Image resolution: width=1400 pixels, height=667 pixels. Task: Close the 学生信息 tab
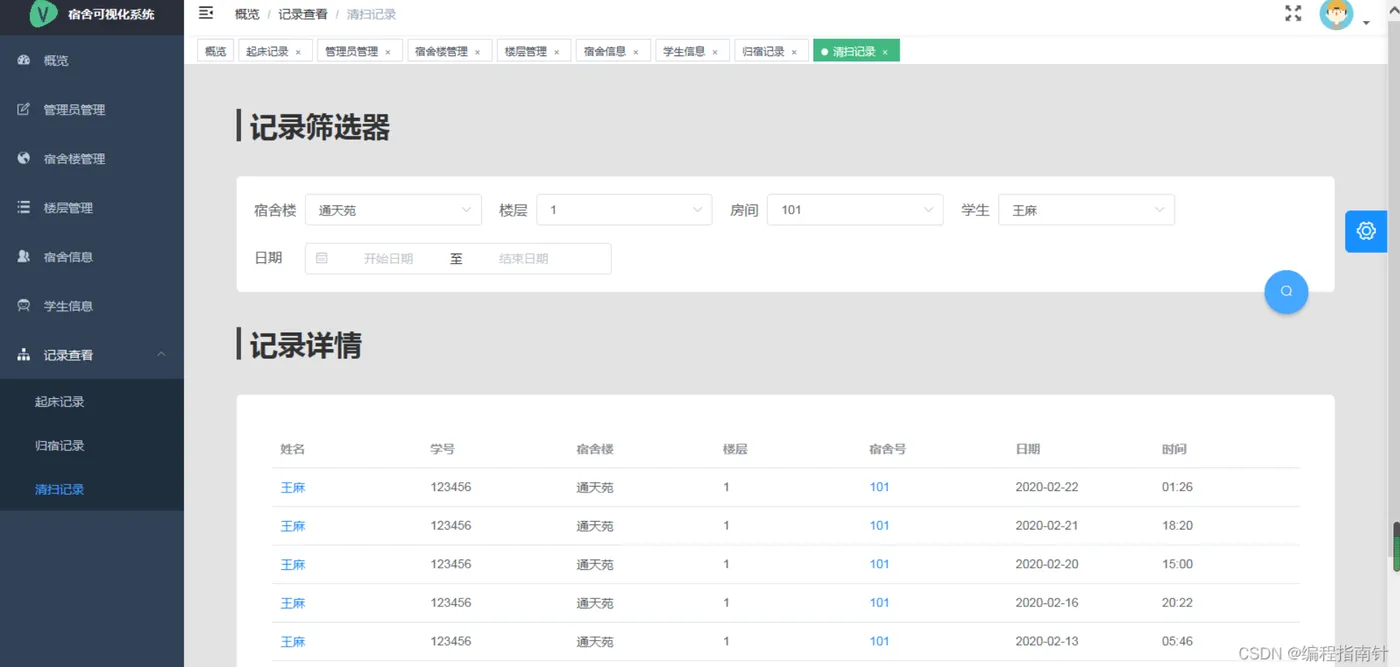coord(715,52)
